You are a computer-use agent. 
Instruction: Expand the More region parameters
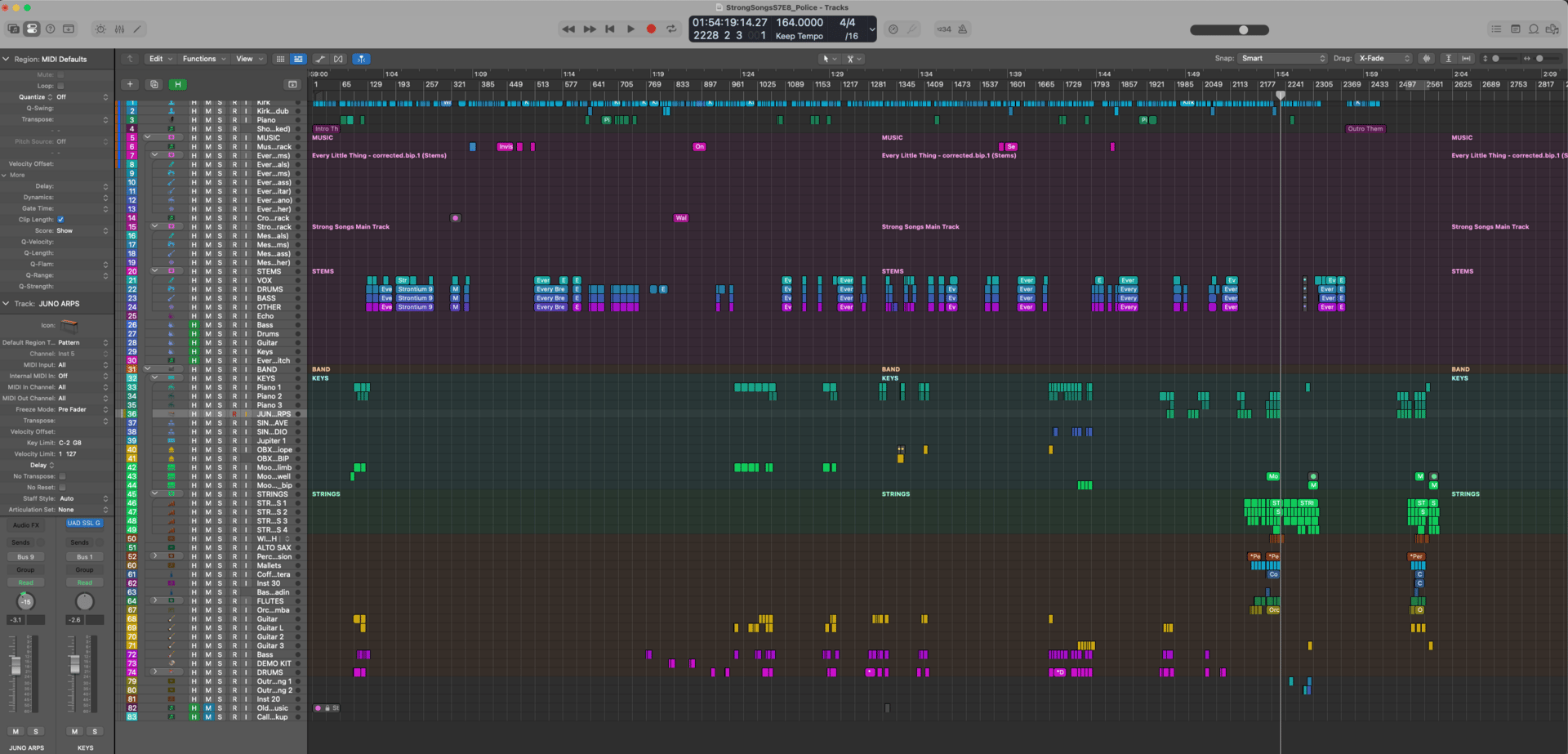coord(3,175)
